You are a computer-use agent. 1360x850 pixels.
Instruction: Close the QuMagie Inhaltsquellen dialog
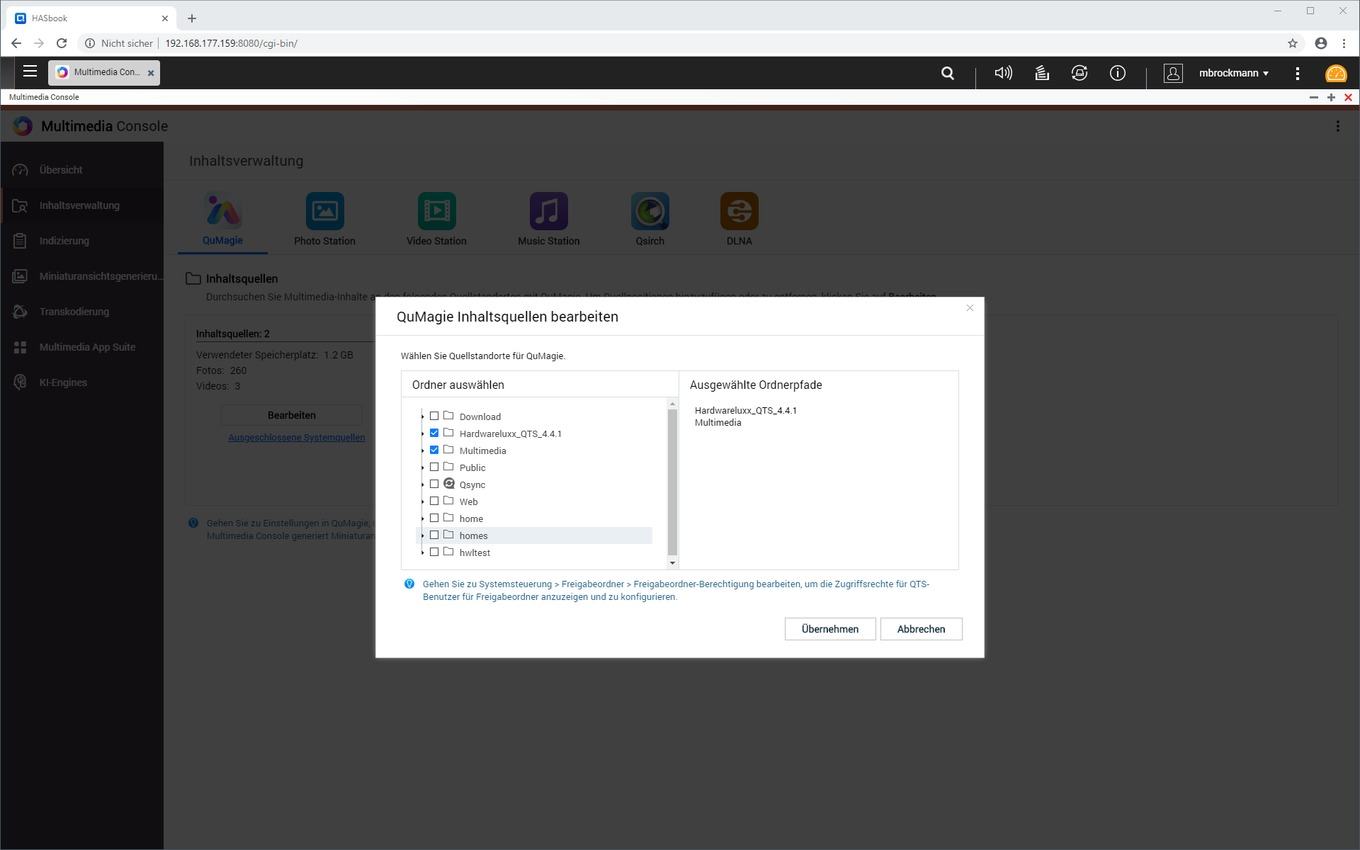pyautogui.click(x=969, y=308)
